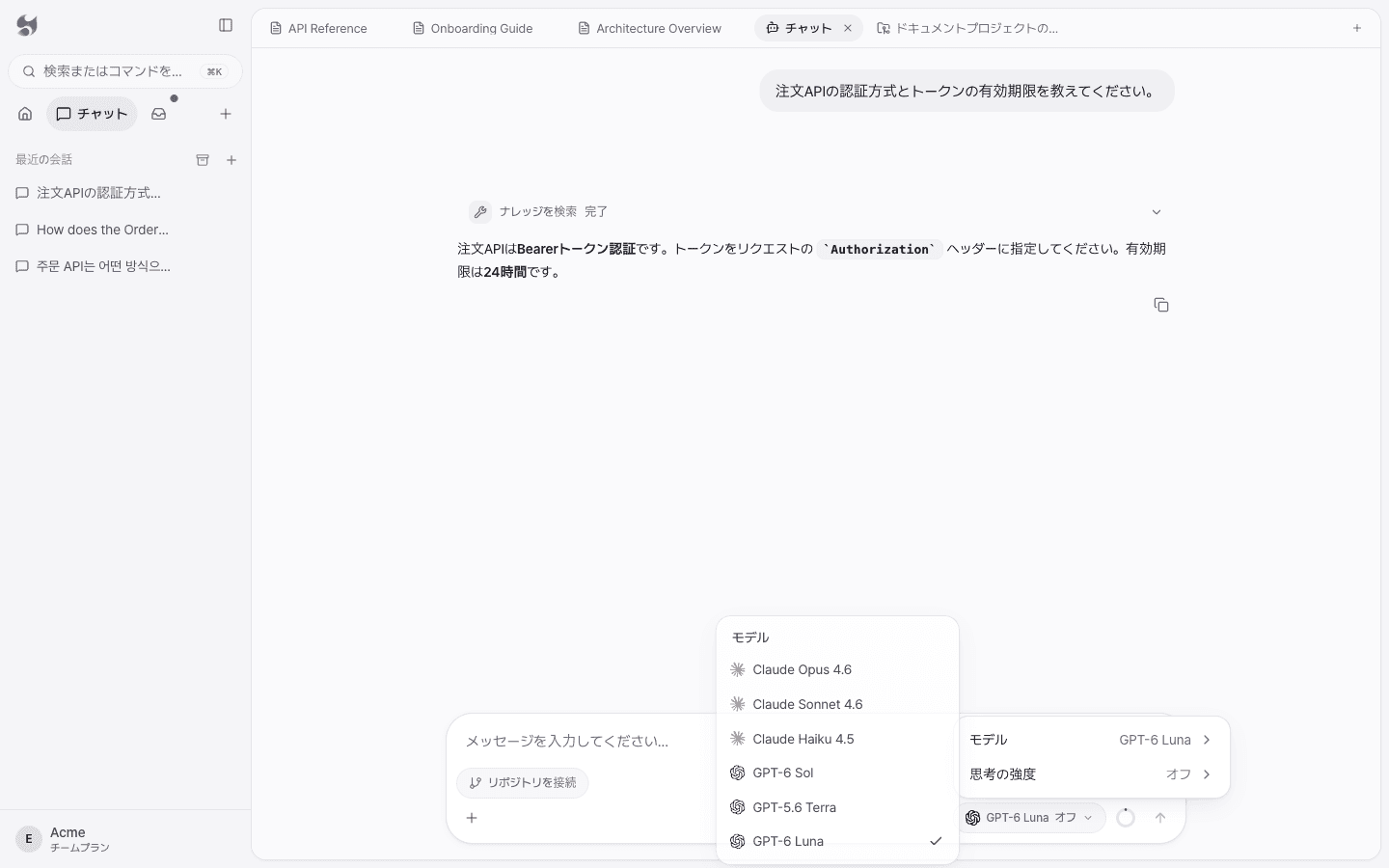This screenshot has height=868, width=1389.
Task: Close the チャット tab
Action: (x=848, y=28)
